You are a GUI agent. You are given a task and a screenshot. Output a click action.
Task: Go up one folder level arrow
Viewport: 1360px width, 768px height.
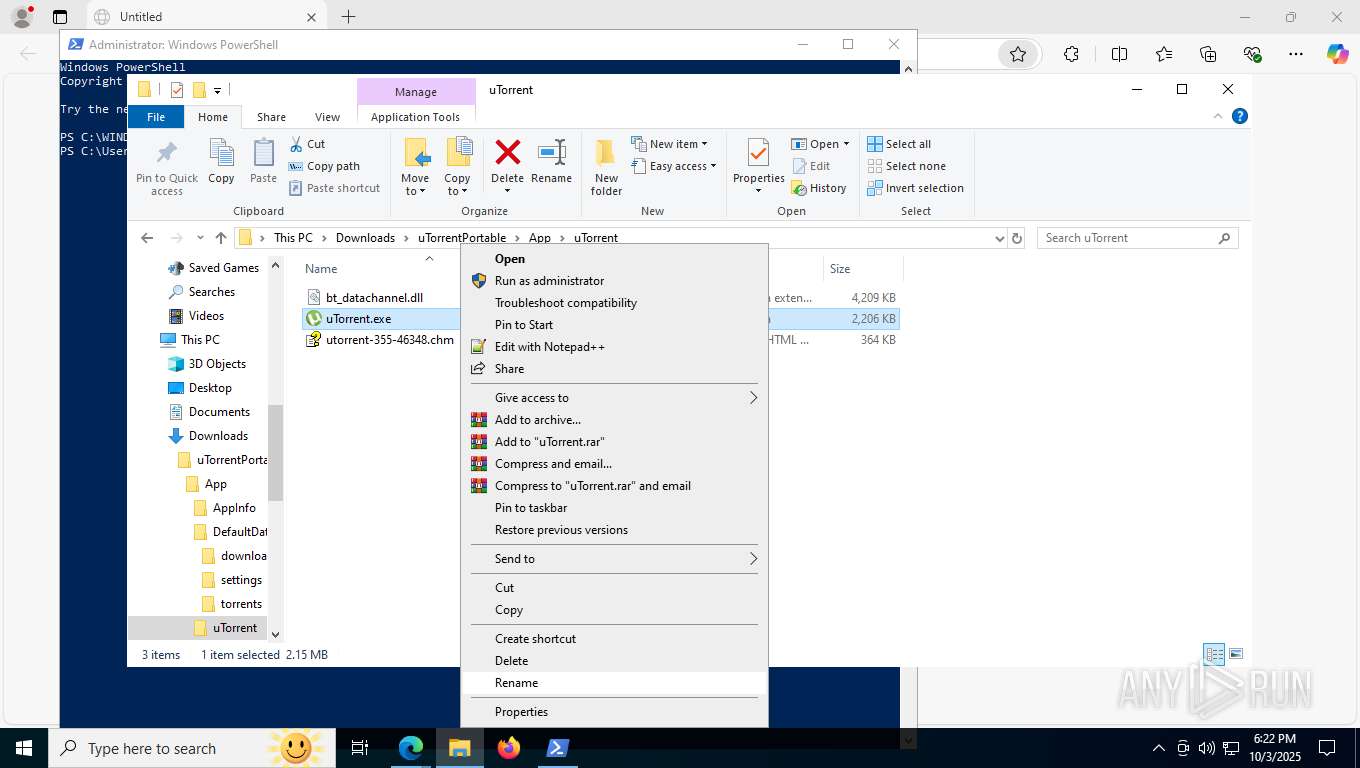tap(221, 238)
